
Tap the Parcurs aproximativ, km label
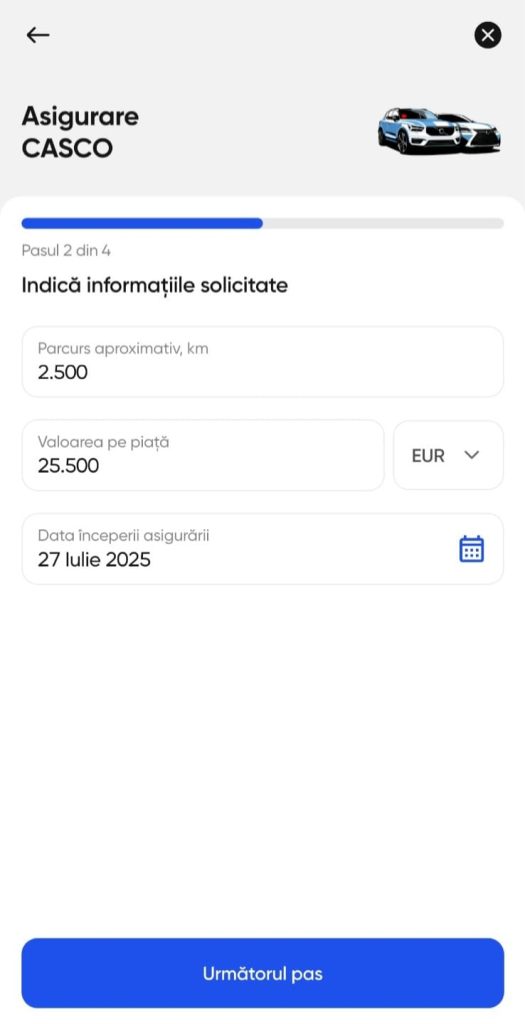[x=123, y=349]
